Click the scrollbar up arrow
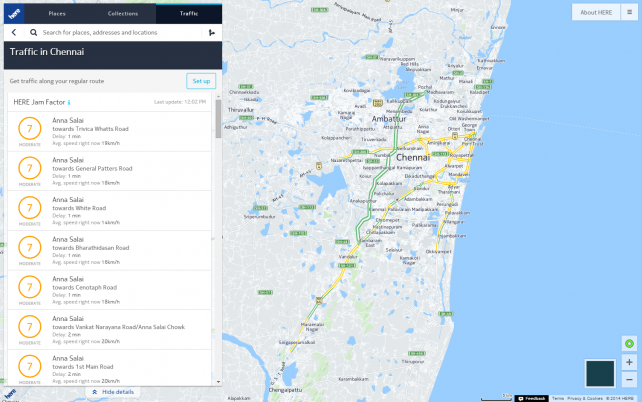The image size is (642, 402). click(218, 97)
